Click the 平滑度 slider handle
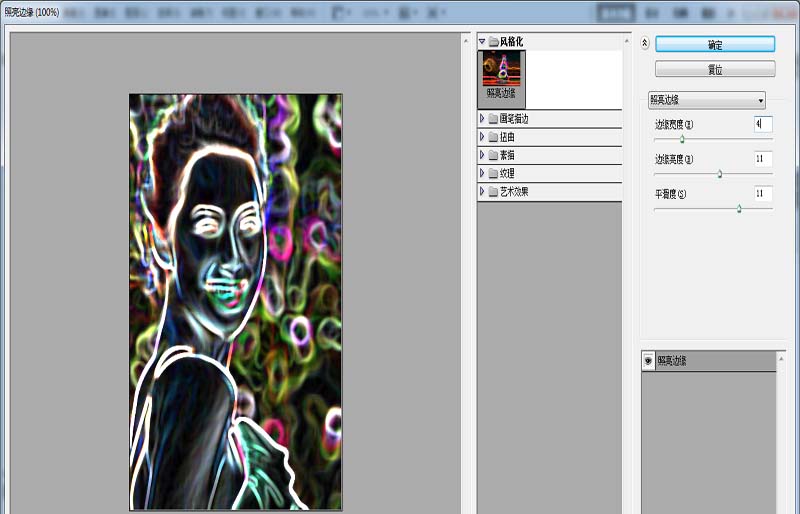The width and height of the screenshot is (800, 514). coord(739,208)
